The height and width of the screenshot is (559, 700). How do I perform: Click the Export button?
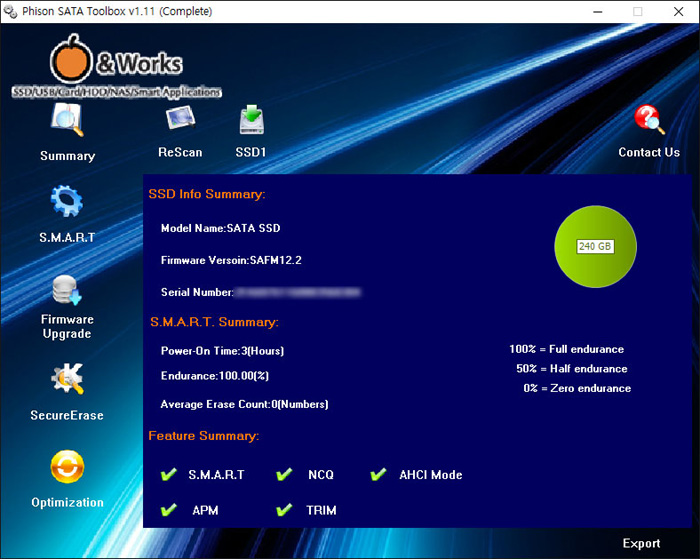tap(642, 543)
